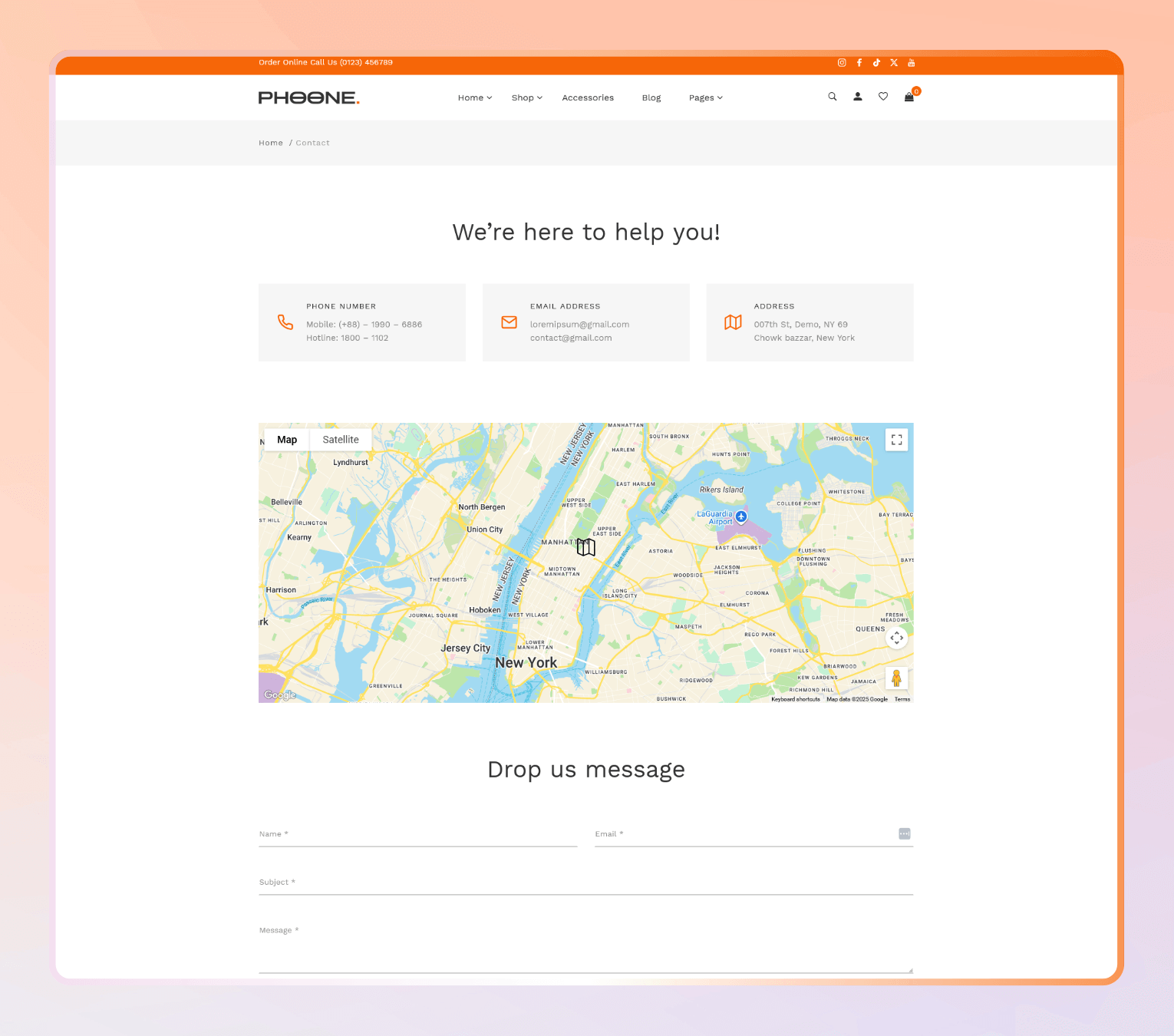Go to Home via the breadcrumb
The width and height of the screenshot is (1174, 1036).
click(x=271, y=143)
